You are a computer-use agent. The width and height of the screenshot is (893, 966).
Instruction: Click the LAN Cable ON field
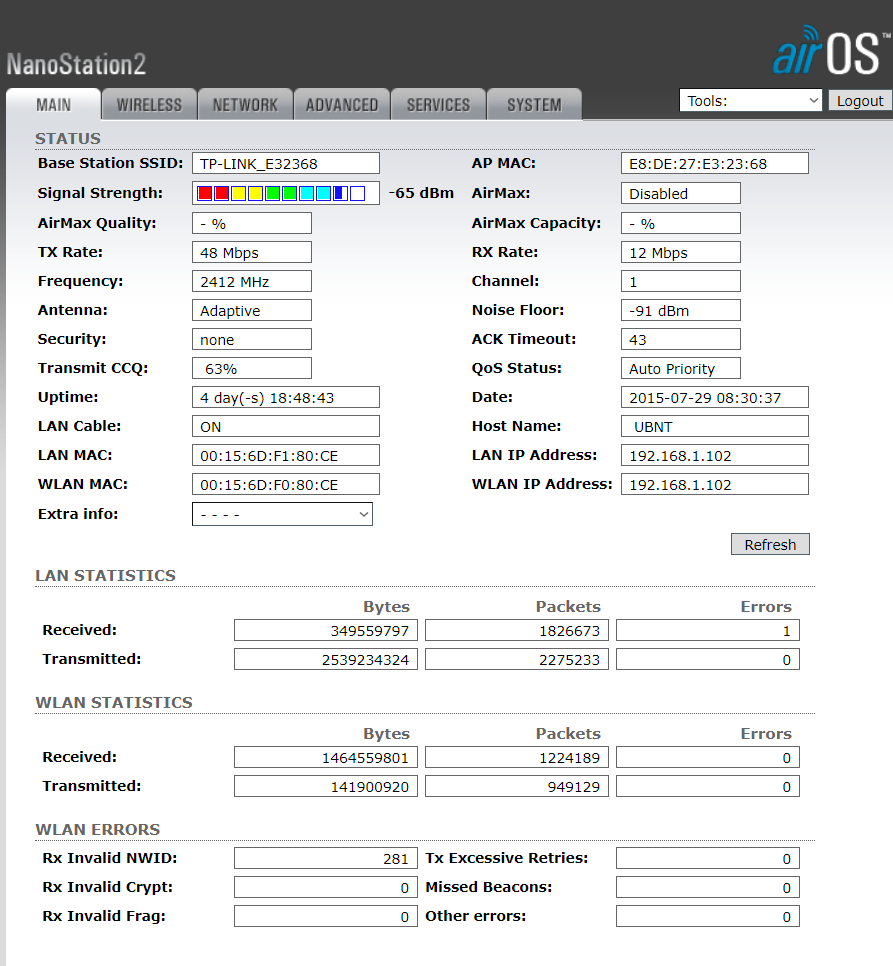point(286,426)
